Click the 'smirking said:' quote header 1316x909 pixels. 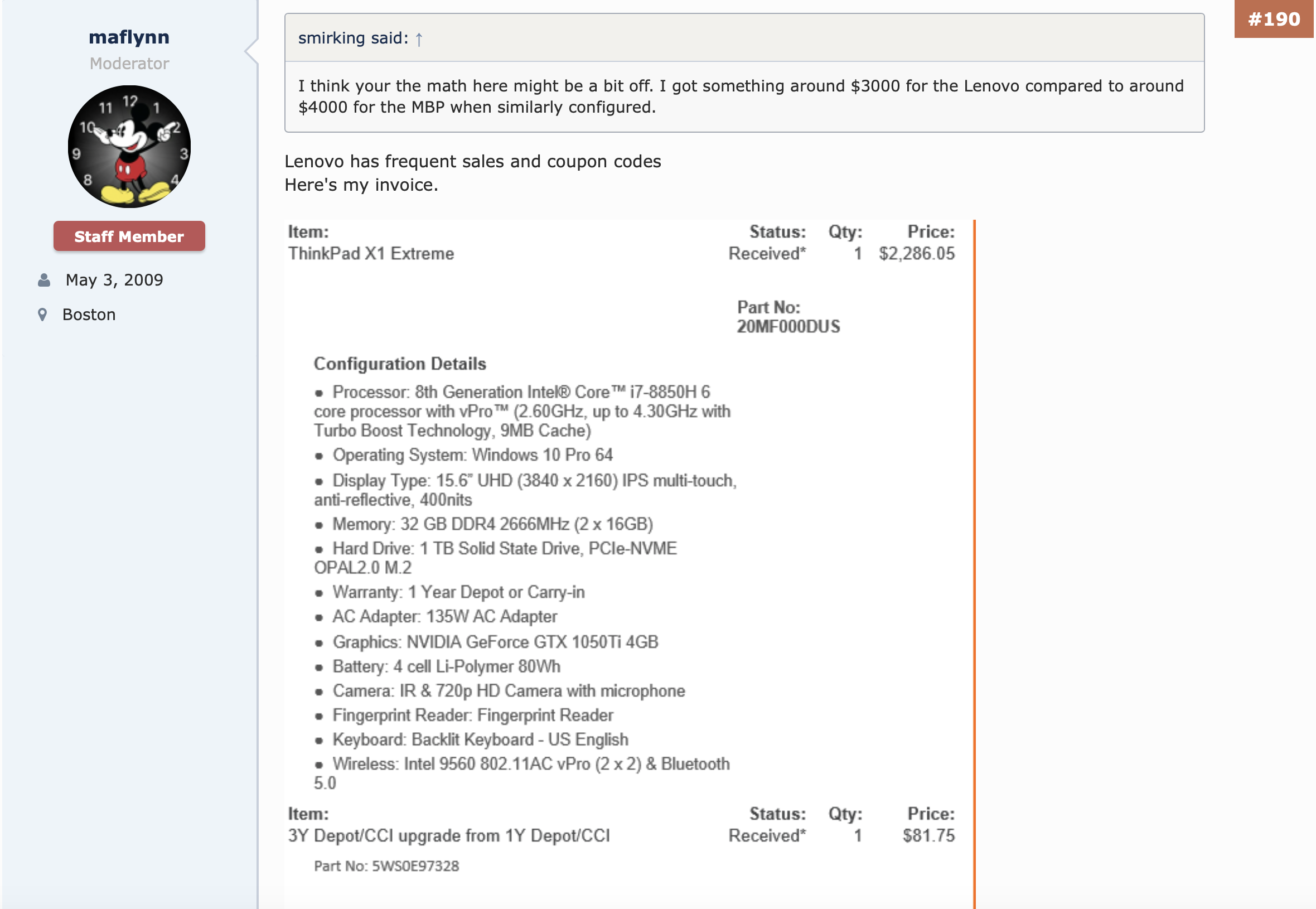[x=353, y=38]
